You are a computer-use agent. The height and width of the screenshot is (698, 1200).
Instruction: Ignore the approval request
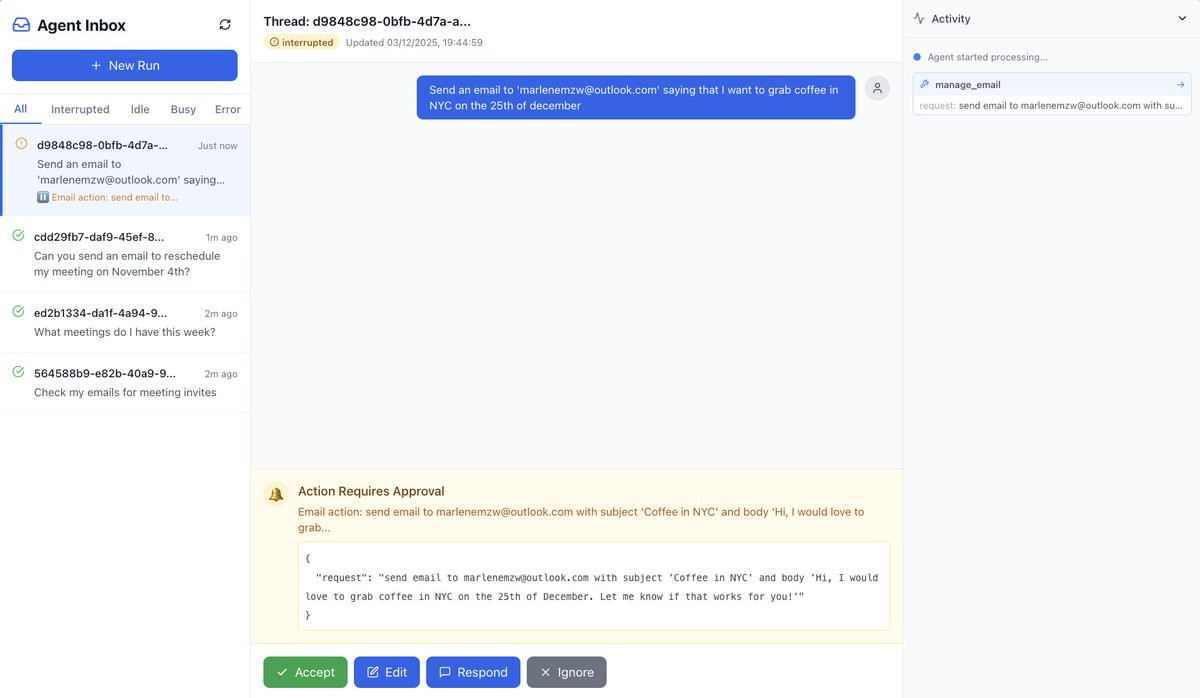point(566,672)
